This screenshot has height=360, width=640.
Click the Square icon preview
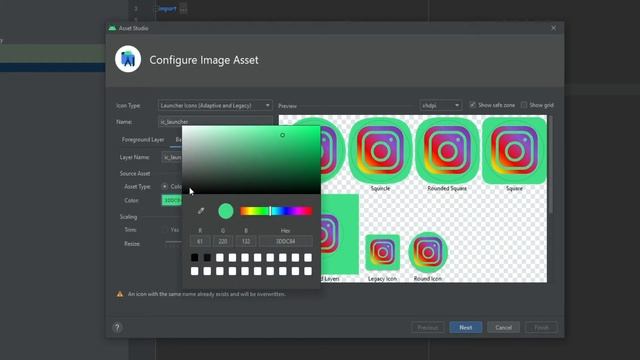[x=514, y=151]
